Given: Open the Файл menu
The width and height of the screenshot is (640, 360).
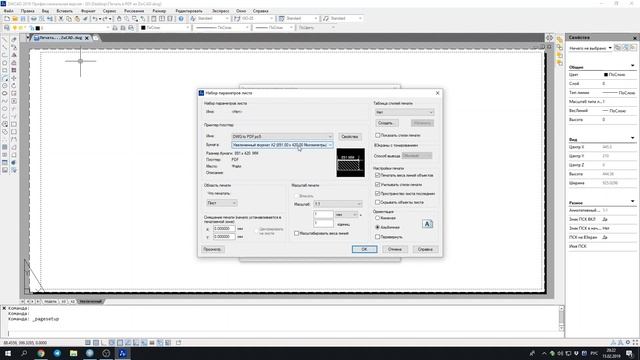Looking at the screenshot, I should (x=8, y=11).
